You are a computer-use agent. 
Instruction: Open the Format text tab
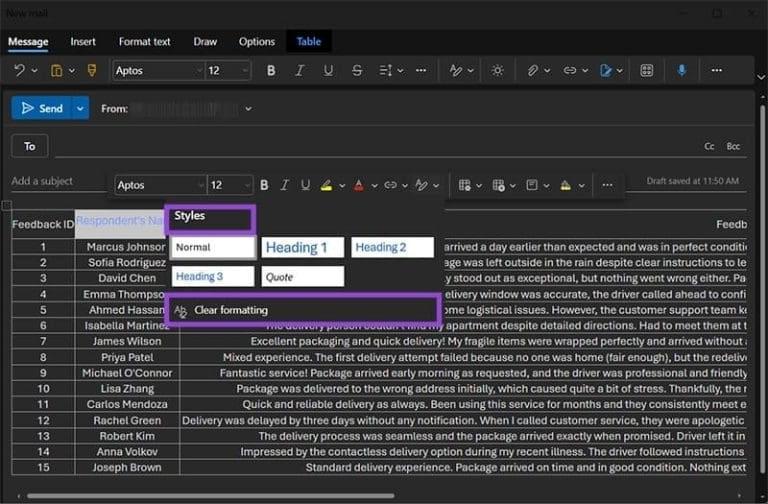(x=144, y=42)
